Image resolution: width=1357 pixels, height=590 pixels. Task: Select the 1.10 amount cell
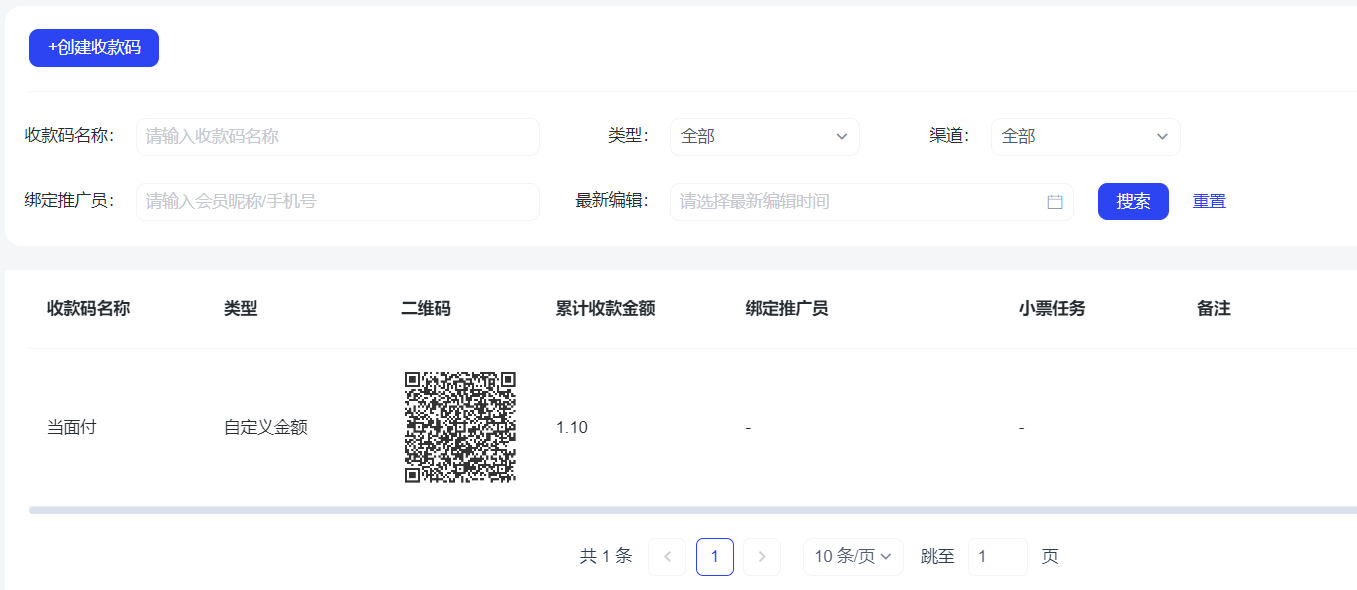point(572,428)
